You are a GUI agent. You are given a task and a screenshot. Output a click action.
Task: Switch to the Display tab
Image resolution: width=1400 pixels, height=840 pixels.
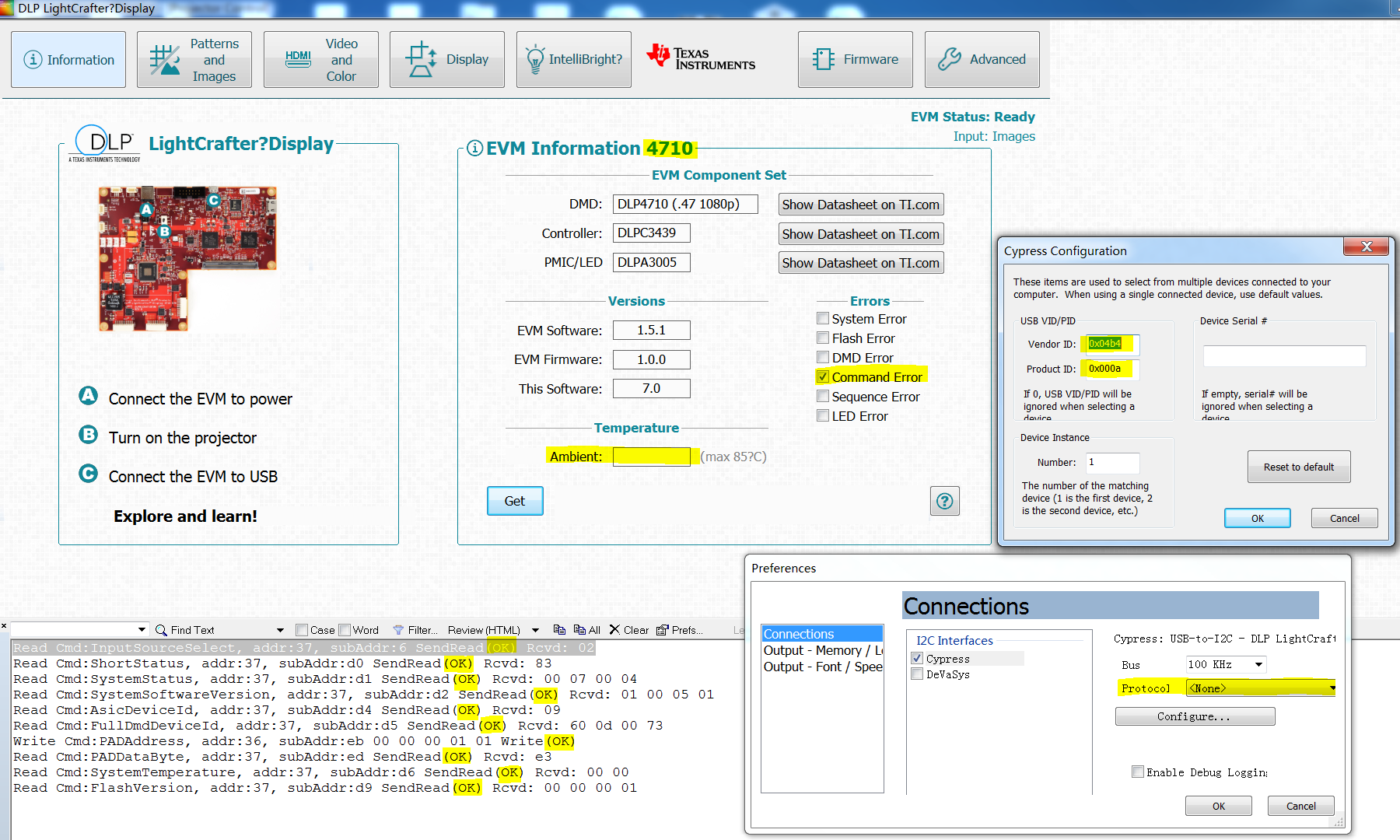point(447,59)
